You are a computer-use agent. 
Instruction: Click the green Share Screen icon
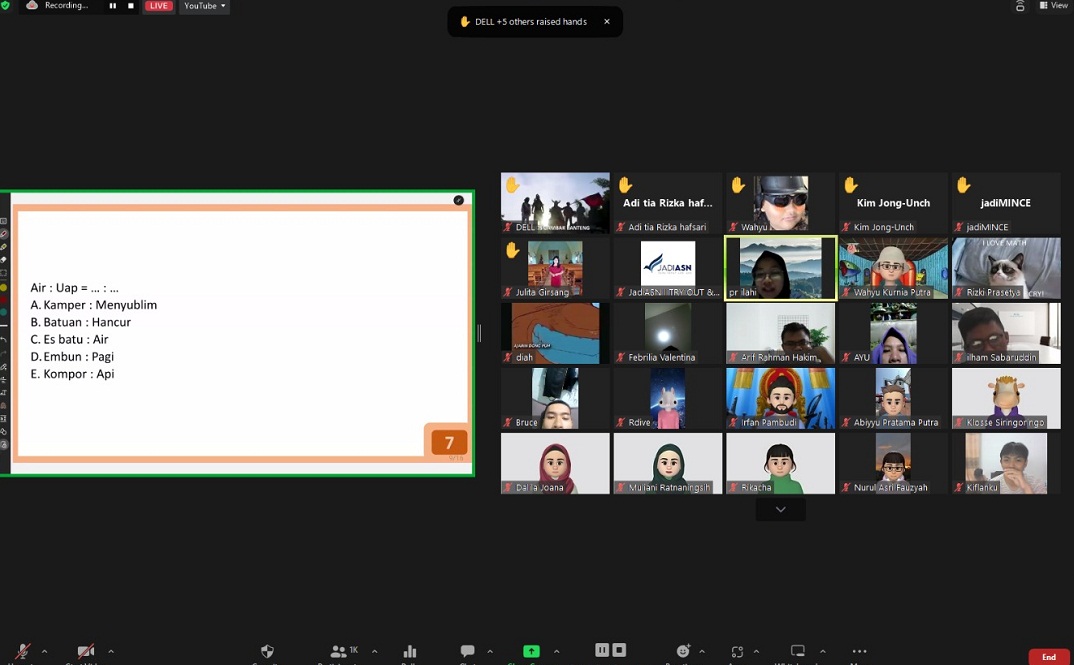point(531,652)
